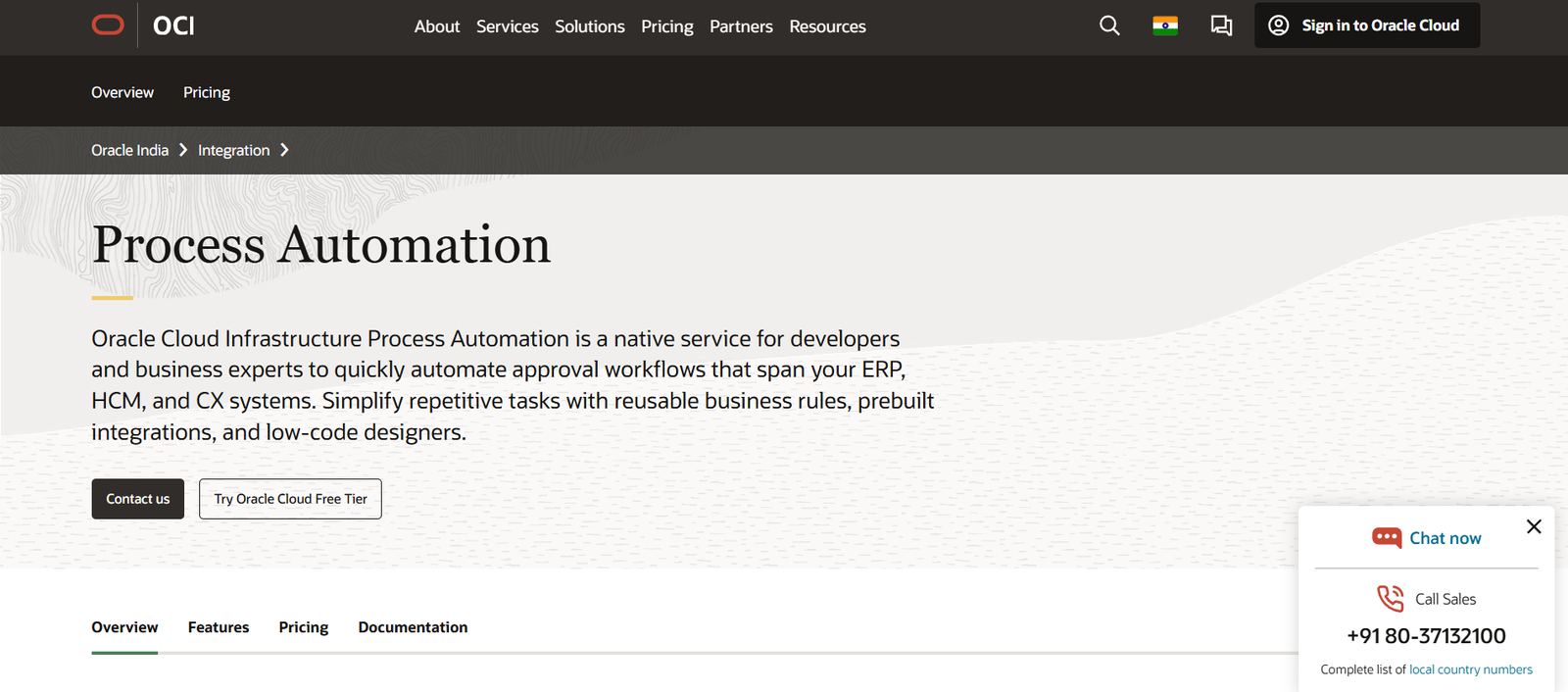Expand the About menu
The height and width of the screenshot is (692, 1568).
[436, 26]
